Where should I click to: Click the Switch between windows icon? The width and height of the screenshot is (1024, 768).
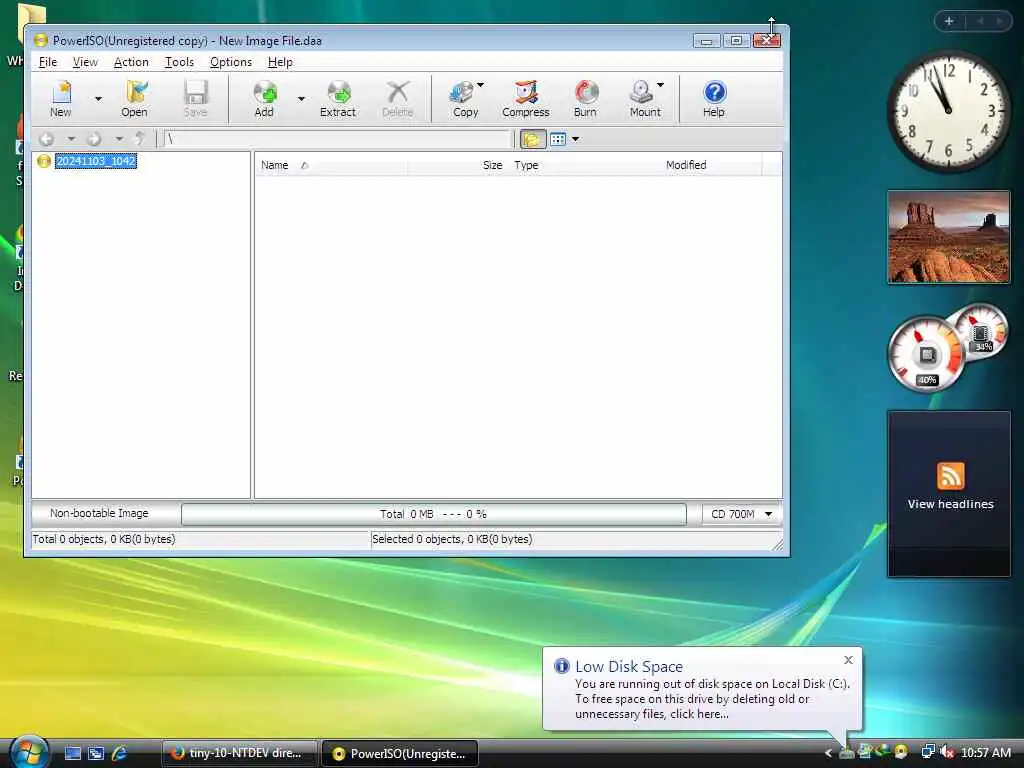click(x=96, y=753)
